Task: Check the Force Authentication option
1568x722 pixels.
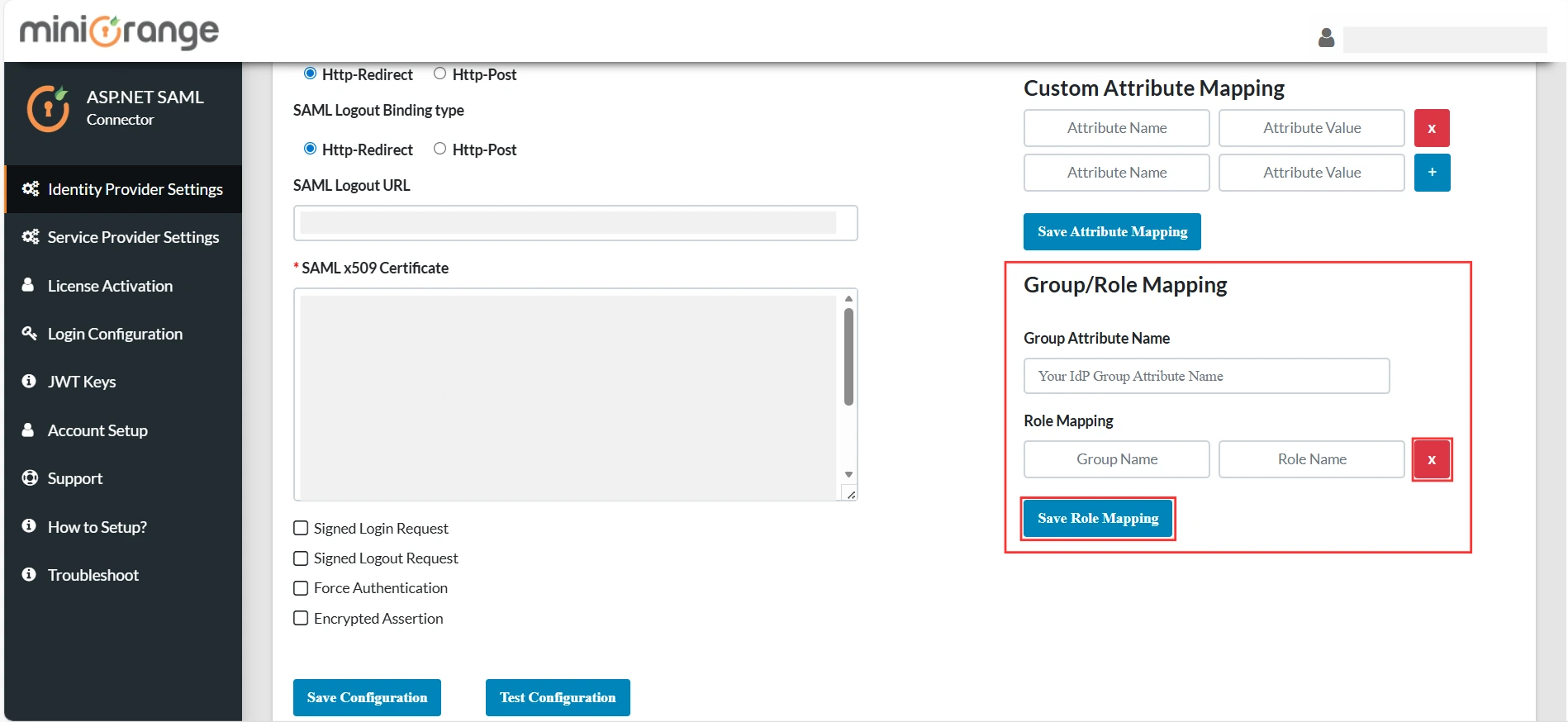Action: 302,588
